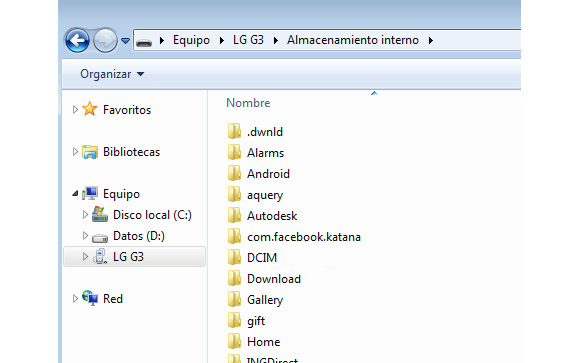This screenshot has height=363, width=580.
Task: Expand the LG G3 device node
Action: (85, 256)
